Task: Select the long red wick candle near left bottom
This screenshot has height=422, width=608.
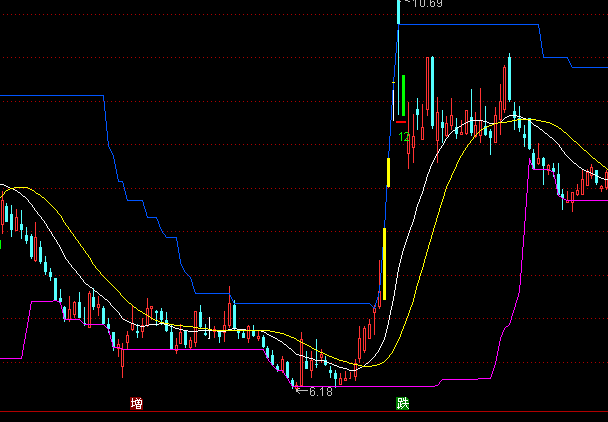Action: click(x=122, y=357)
